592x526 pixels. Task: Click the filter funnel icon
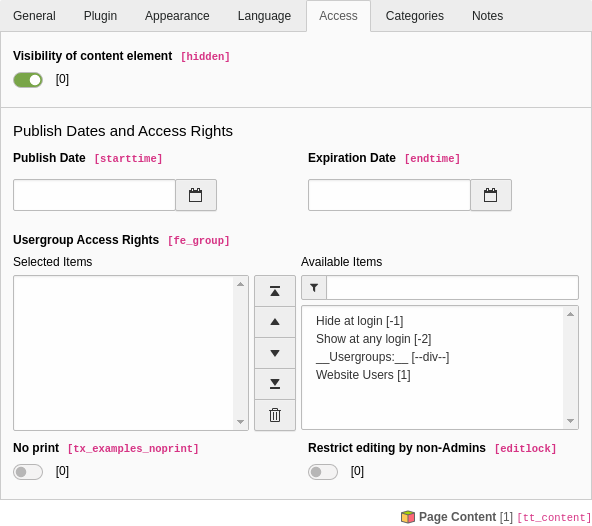point(314,288)
